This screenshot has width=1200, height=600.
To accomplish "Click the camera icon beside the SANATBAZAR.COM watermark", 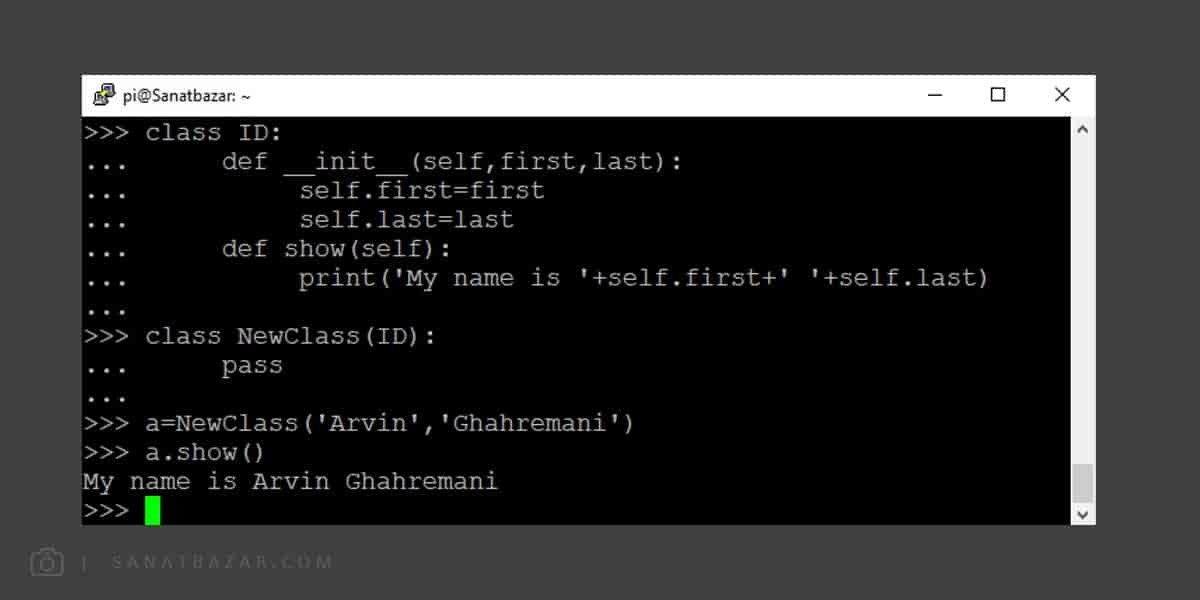I will click(x=47, y=562).
